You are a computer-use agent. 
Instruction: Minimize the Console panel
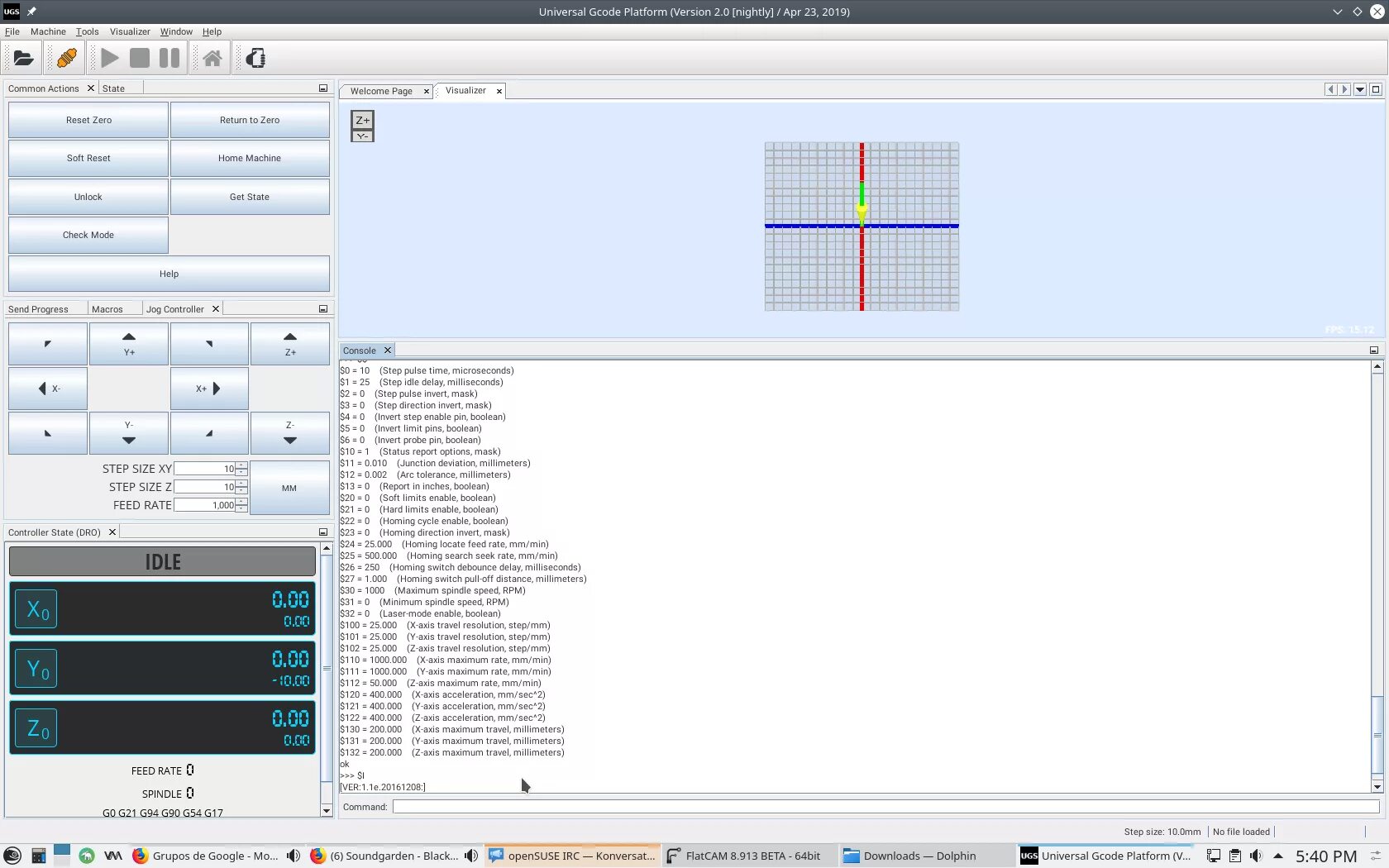(1374, 351)
